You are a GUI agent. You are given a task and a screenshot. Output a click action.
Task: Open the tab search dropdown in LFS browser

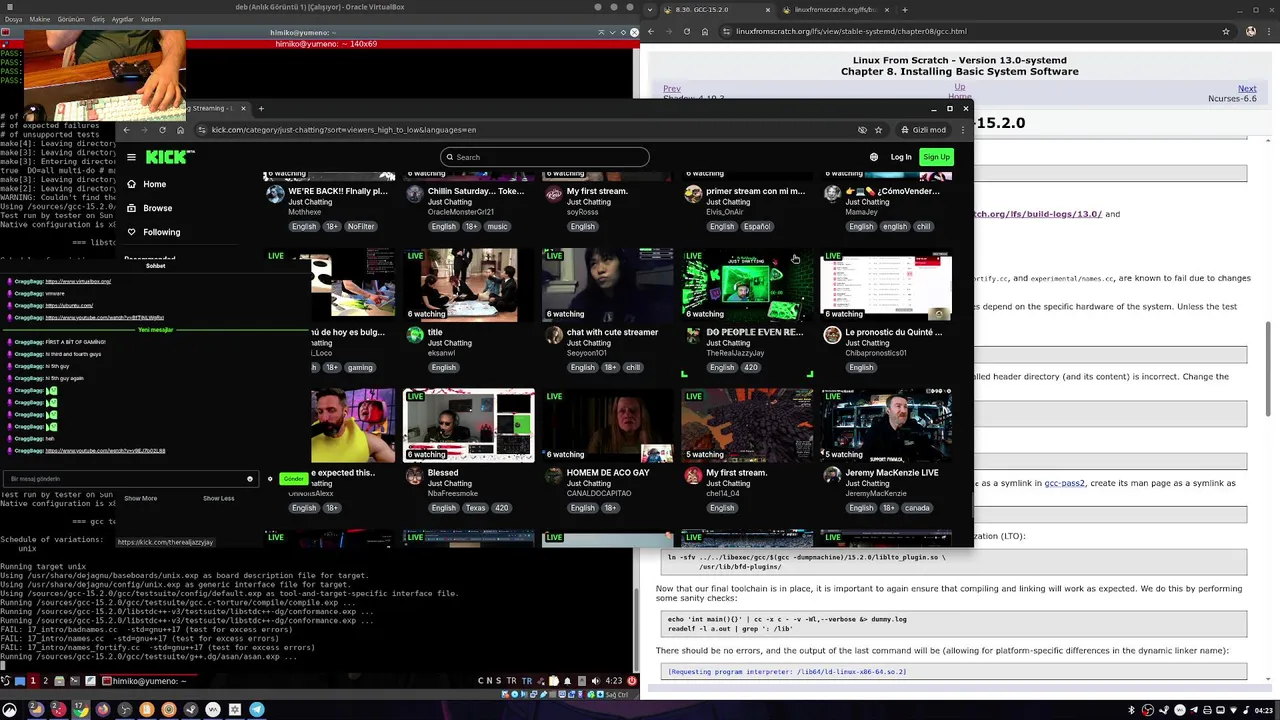652,10
